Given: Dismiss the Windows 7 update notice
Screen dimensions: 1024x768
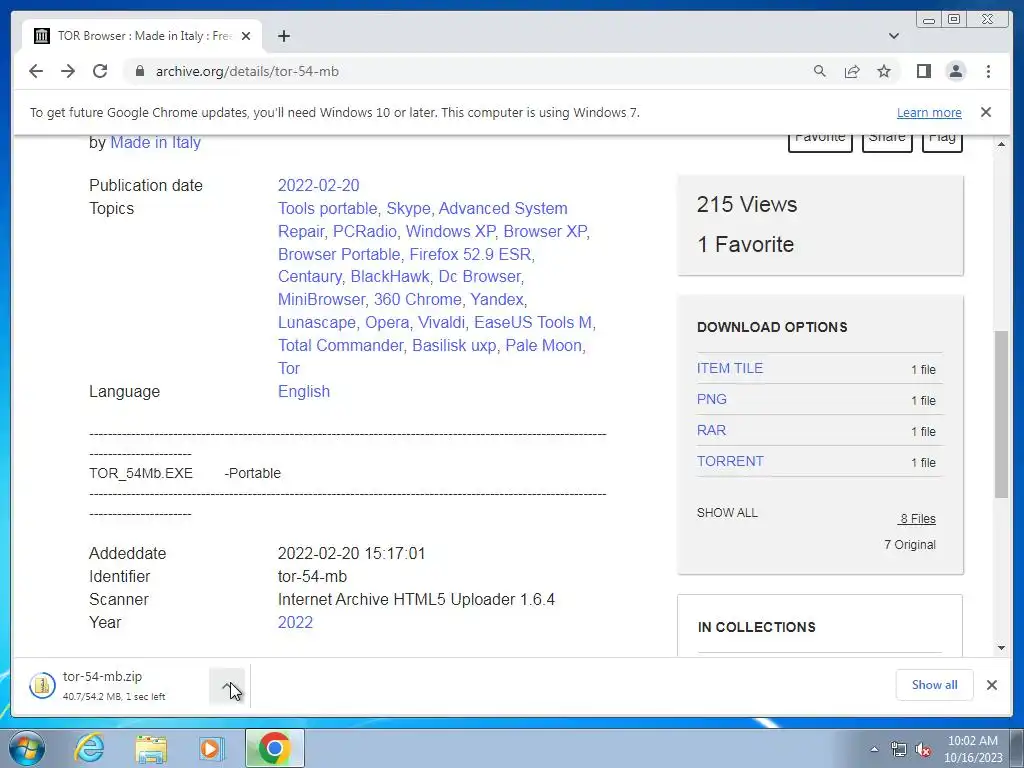Looking at the screenshot, I should click(x=986, y=112).
